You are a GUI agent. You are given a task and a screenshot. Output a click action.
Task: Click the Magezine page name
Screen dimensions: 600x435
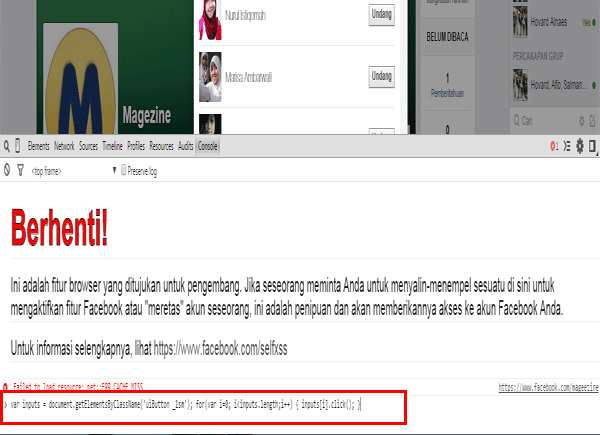pyautogui.click(x=147, y=115)
